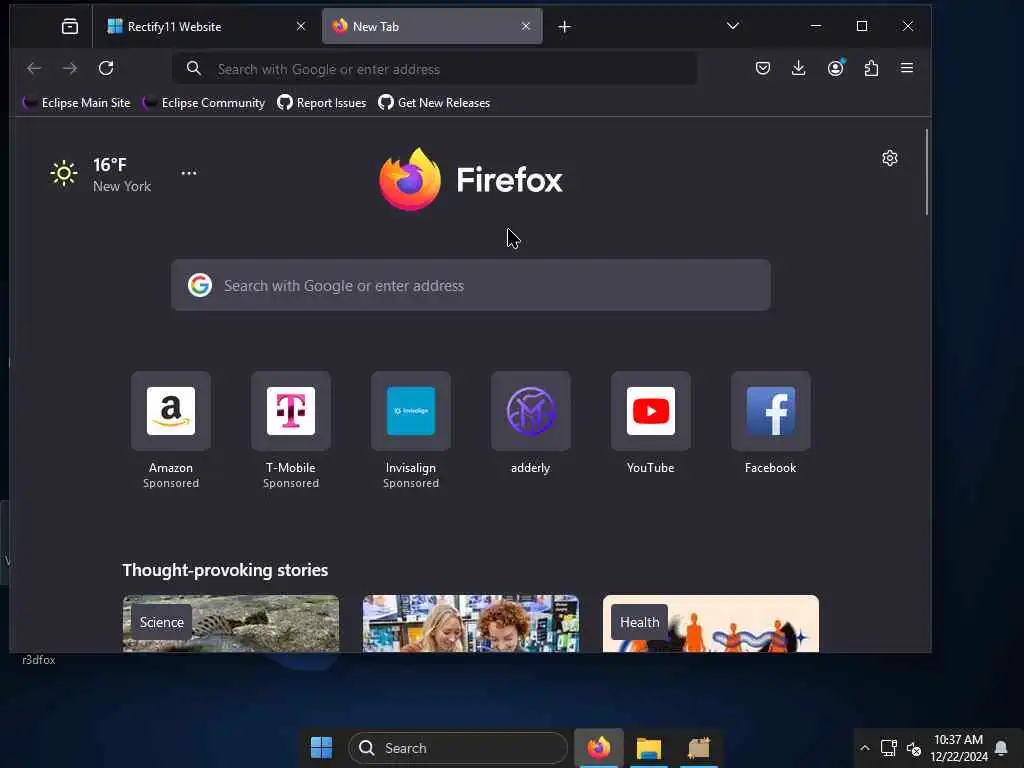The image size is (1024, 768).
Task: Open Firefox View tab icon
Action: pyautogui.click(x=70, y=26)
